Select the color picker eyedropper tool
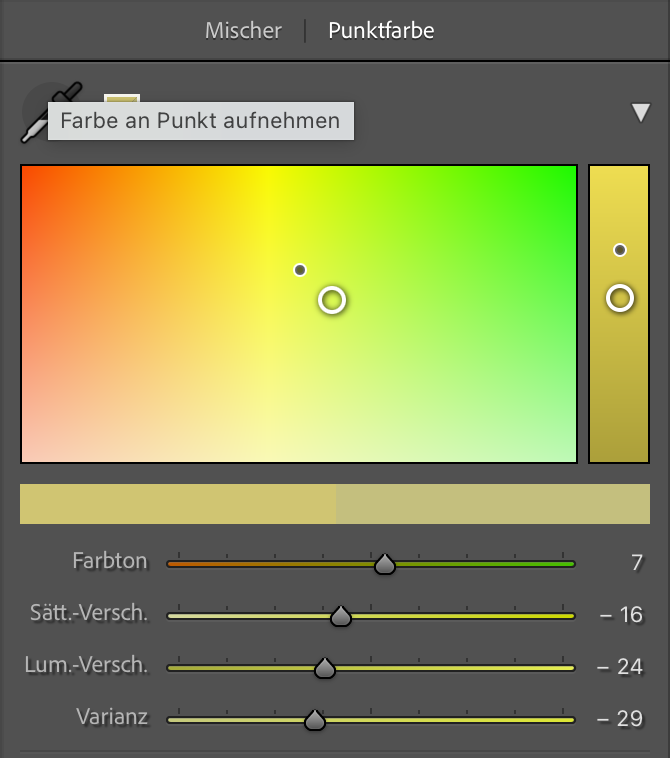The height and width of the screenshot is (758, 670). pyautogui.click(x=50, y=112)
